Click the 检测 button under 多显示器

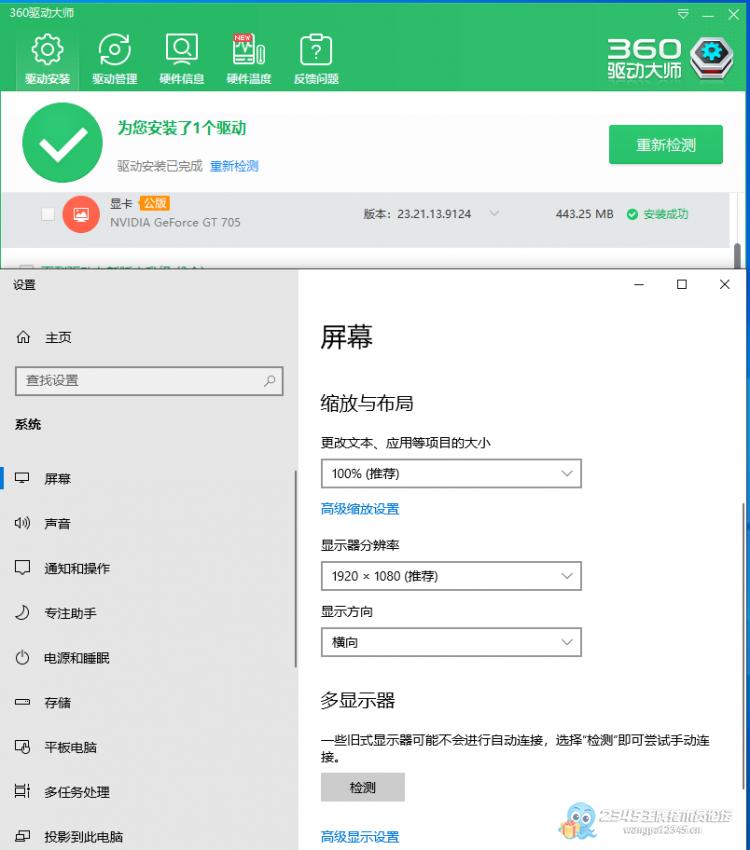[x=363, y=787]
